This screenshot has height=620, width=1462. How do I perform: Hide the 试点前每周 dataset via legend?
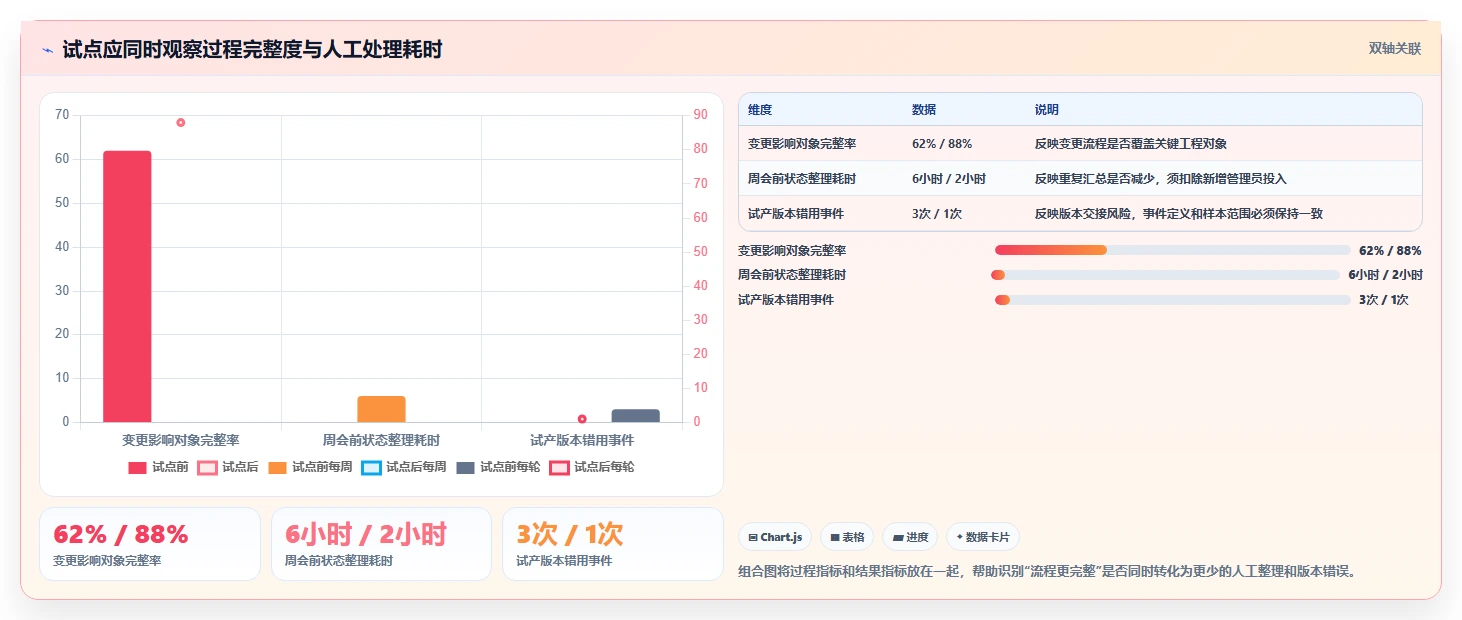310,467
